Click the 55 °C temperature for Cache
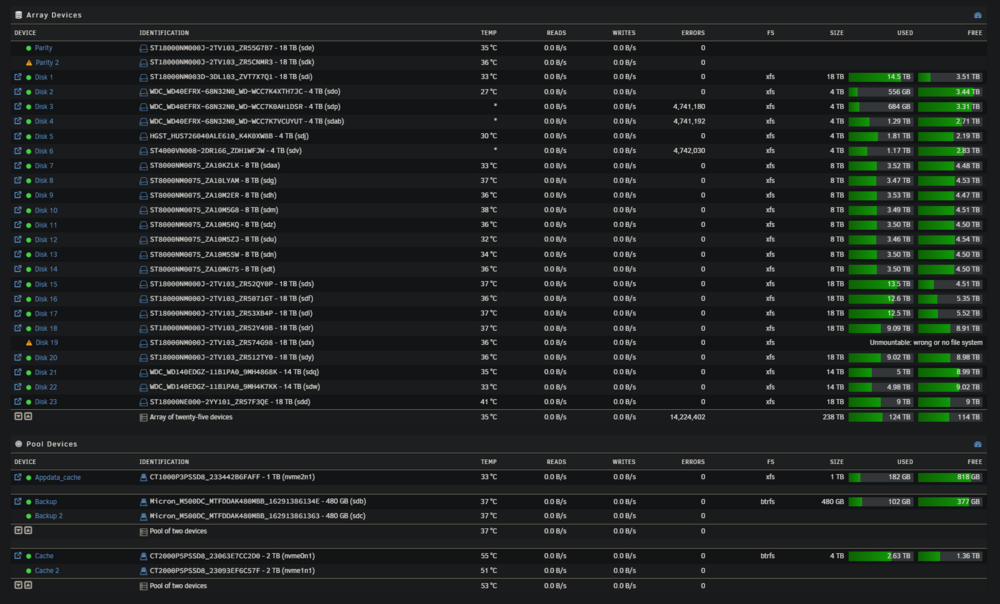Viewport: 1000px width, 604px height. point(489,556)
